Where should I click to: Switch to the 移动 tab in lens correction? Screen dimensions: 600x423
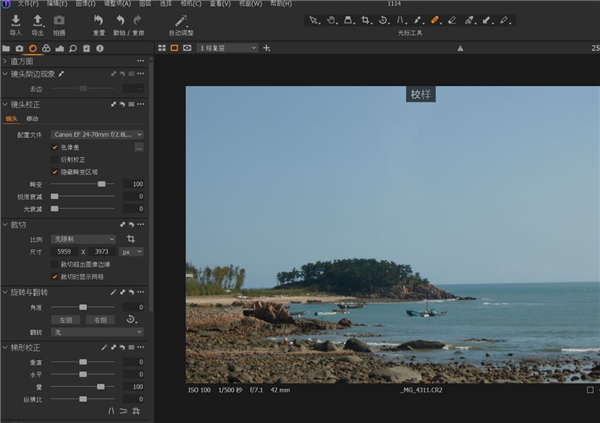click(32, 119)
